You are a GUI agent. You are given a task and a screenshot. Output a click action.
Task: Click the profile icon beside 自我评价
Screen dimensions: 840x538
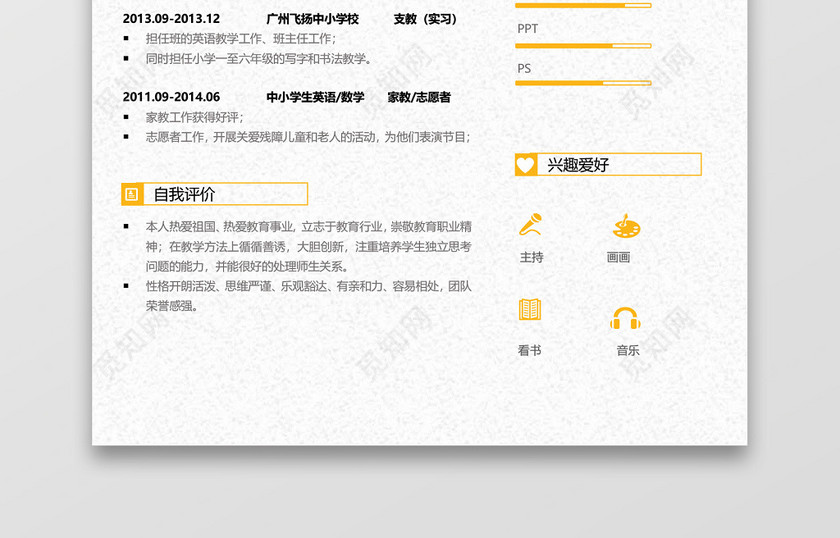click(x=132, y=194)
